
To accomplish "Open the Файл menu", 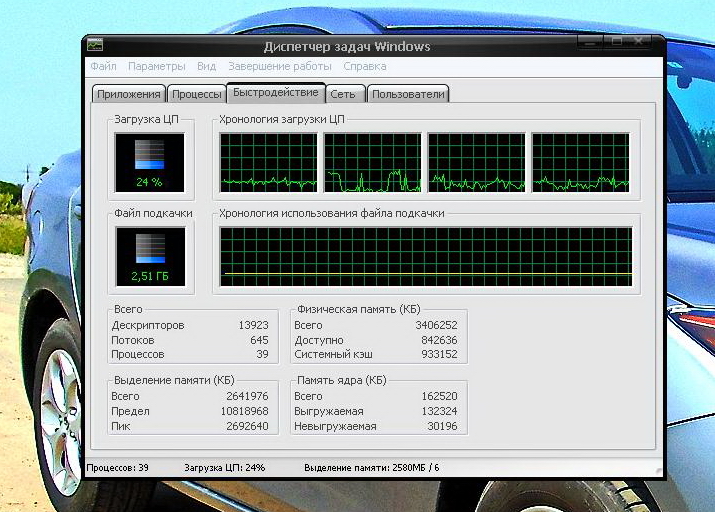I will (103, 67).
